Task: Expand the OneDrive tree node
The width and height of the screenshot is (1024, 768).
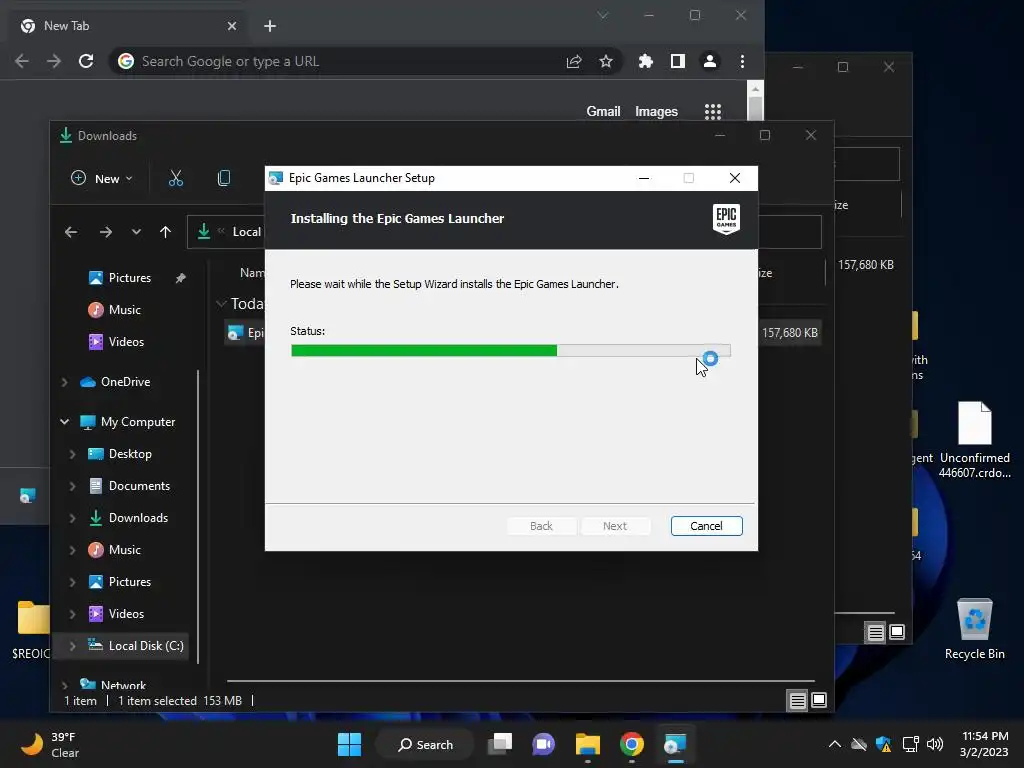Action: (x=64, y=382)
